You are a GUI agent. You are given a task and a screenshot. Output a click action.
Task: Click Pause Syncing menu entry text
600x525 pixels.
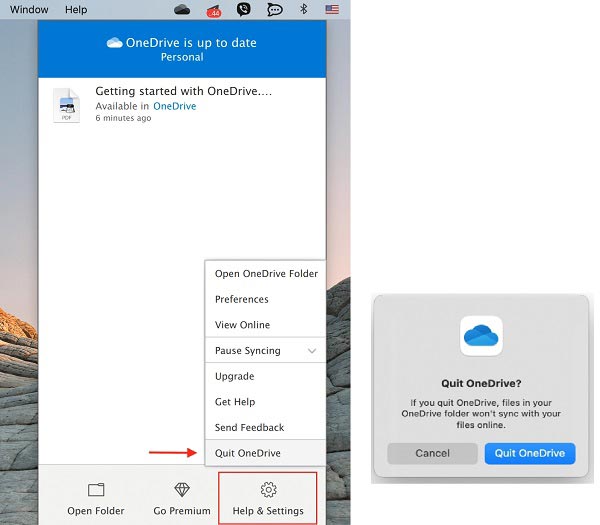tap(248, 351)
